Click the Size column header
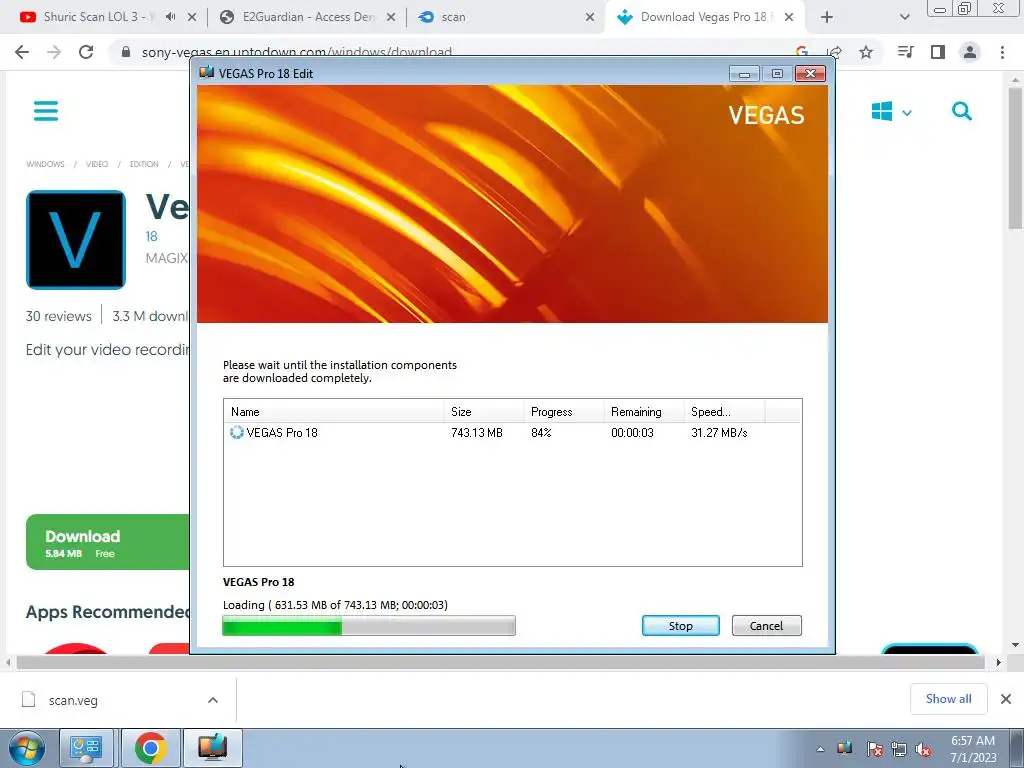Screen dimensions: 1024x768 click(x=484, y=411)
